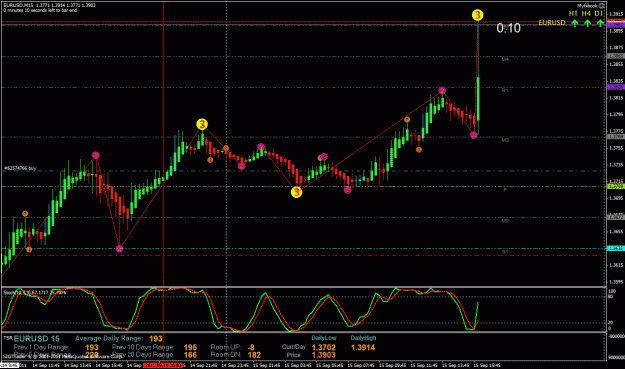Click the DailyLow value 1.3702
Screen dimensions: 625x369
[x=324, y=347]
